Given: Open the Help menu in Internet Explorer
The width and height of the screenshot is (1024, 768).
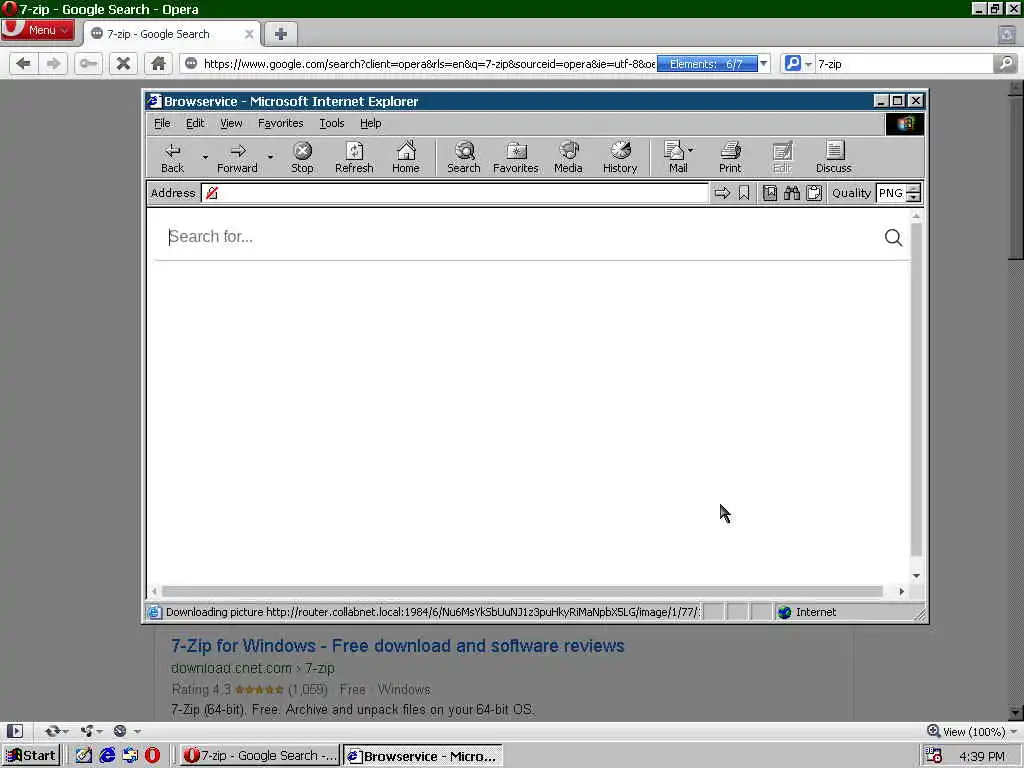Looking at the screenshot, I should click(x=370, y=123).
